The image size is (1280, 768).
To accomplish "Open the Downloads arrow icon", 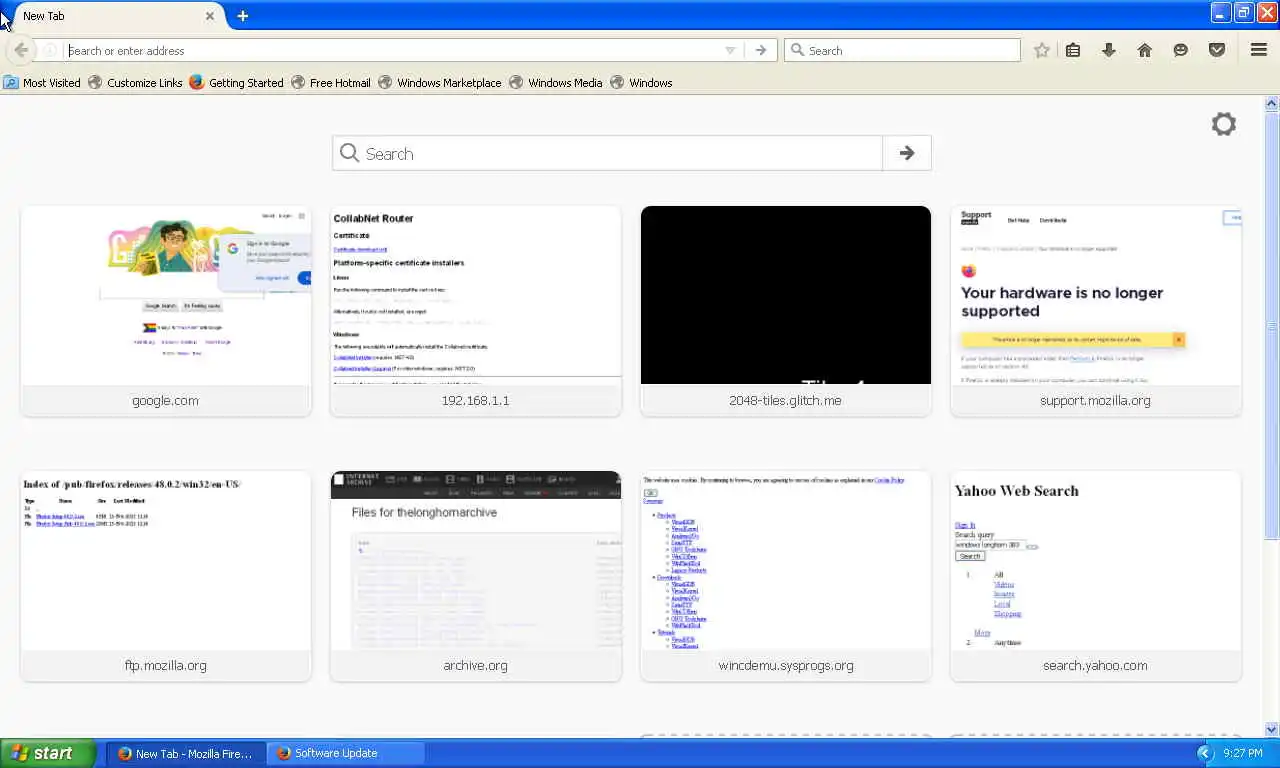I will (x=1109, y=50).
